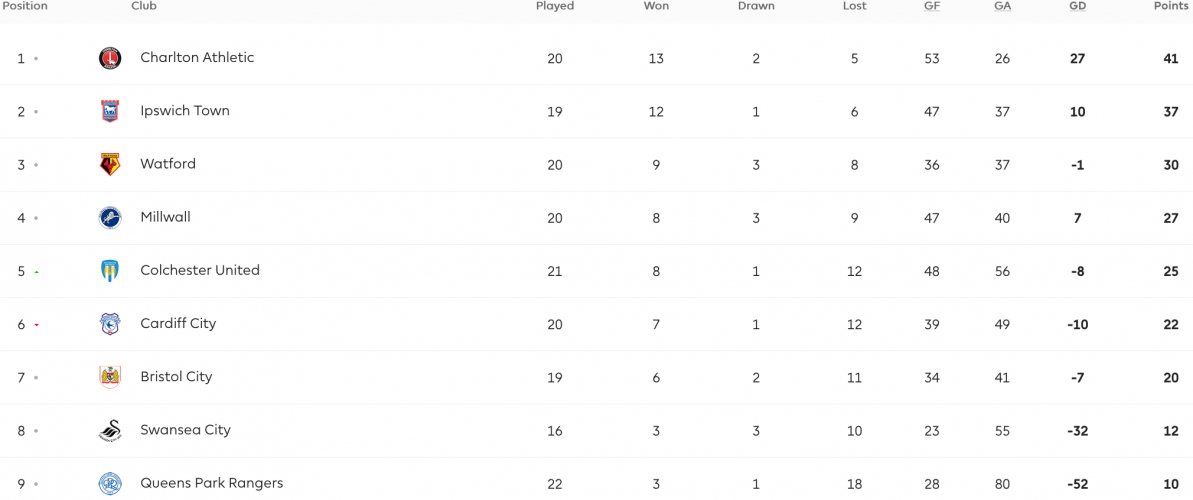Screen dimensions: 1193x500
Task: Open the Colchester United crest icon
Action: pyautogui.click(x=110, y=271)
